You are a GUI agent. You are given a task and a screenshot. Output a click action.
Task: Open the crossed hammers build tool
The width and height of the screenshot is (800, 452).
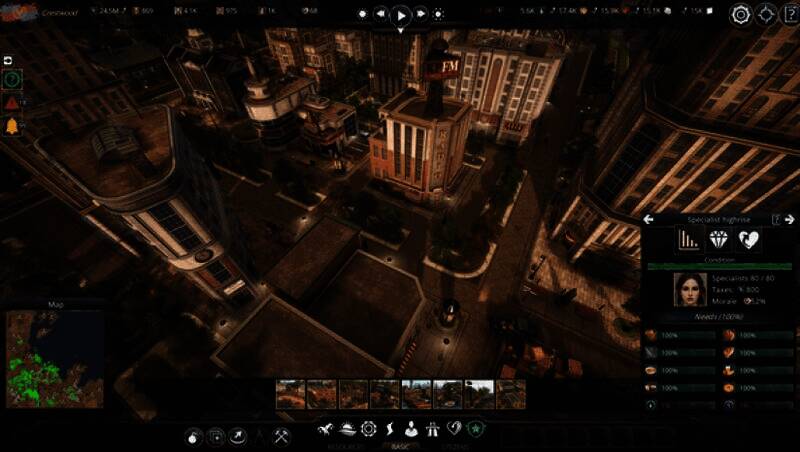[x=282, y=435]
